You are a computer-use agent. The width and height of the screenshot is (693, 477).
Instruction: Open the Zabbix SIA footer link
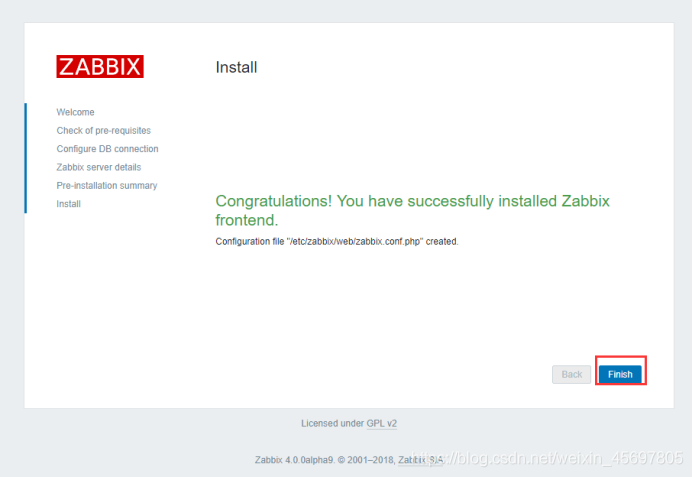(420, 460)
